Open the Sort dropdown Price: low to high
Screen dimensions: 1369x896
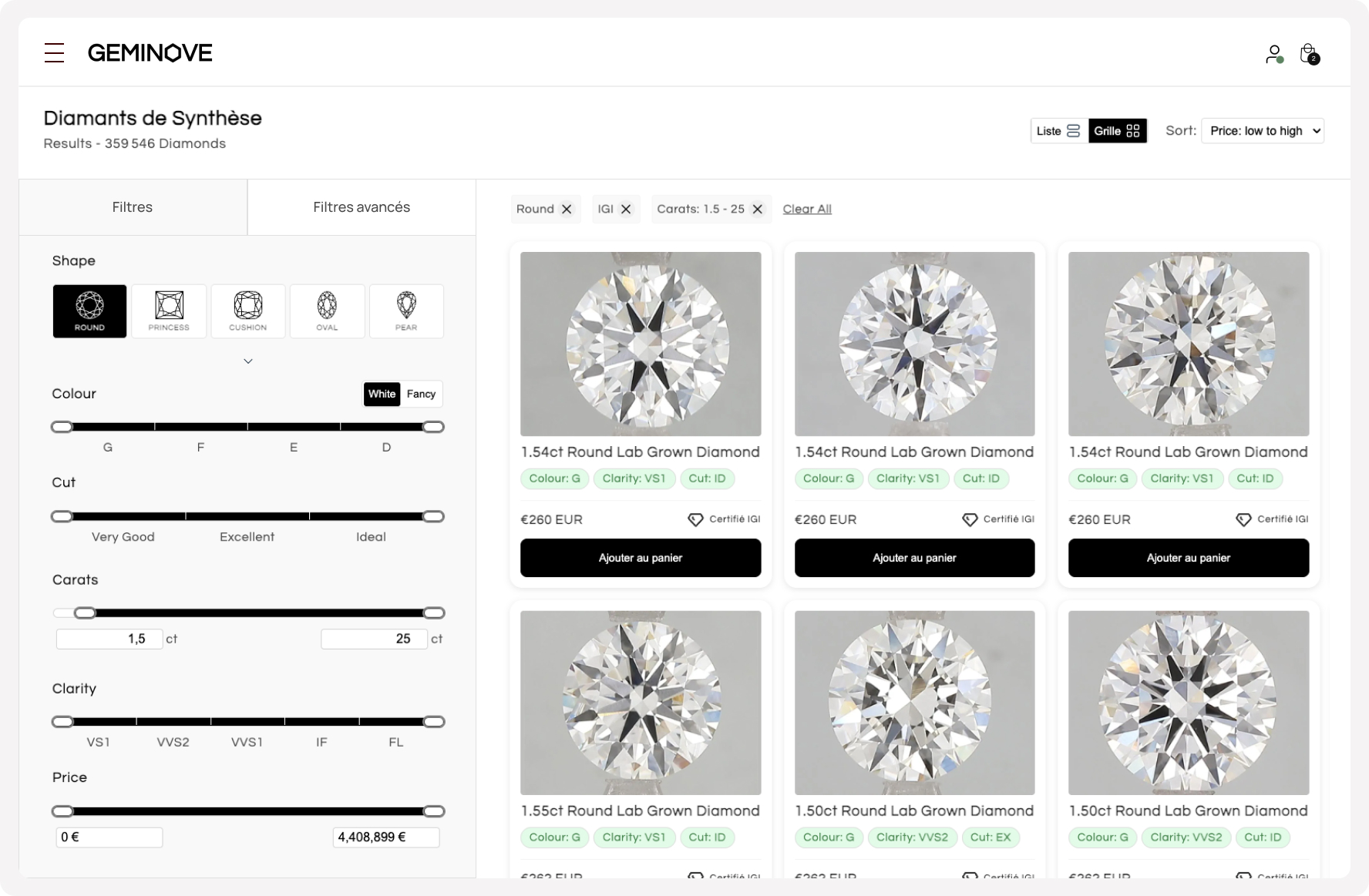point(1263,131)
